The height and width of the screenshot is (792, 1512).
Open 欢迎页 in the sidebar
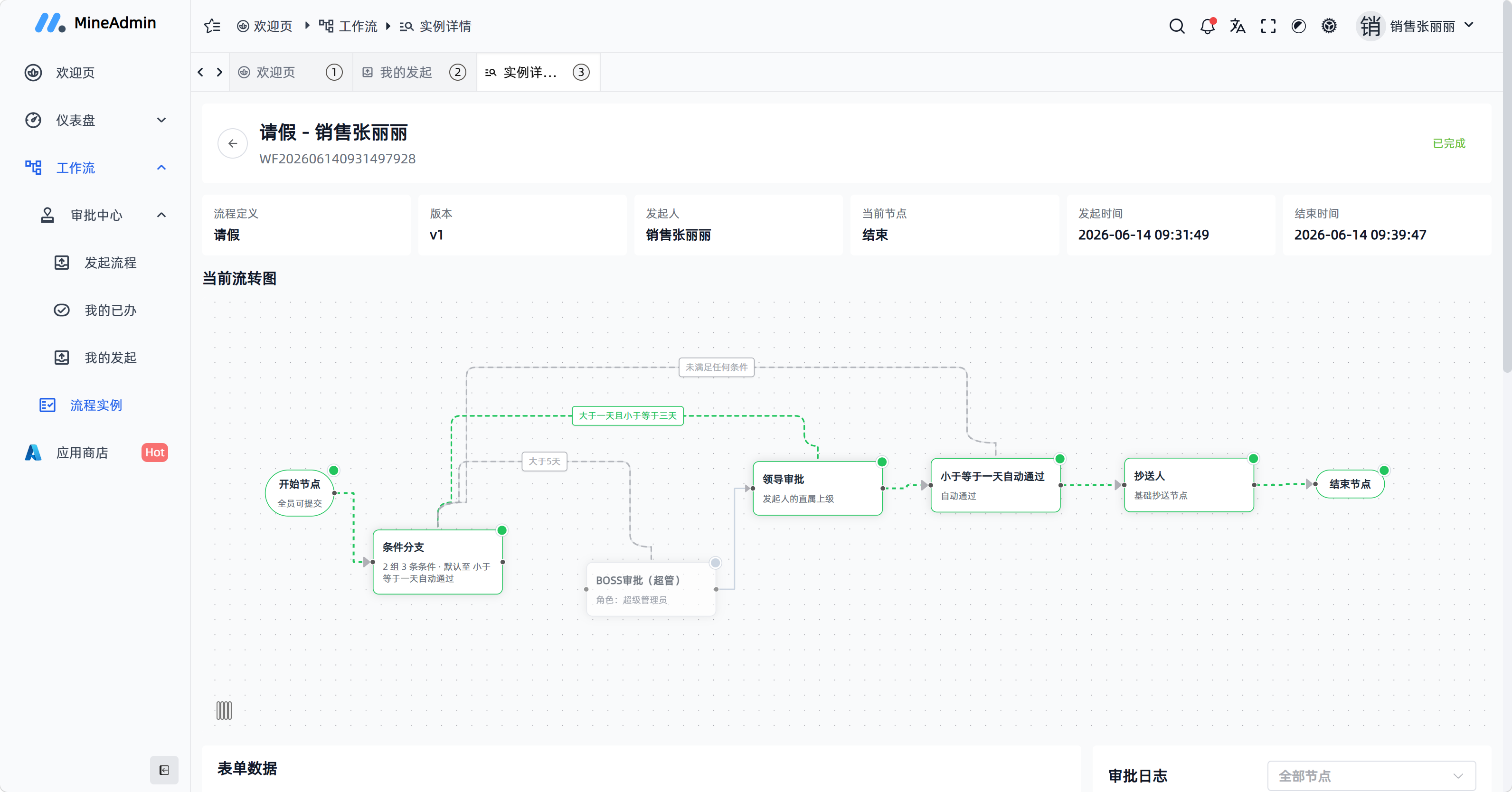[95, 73]
